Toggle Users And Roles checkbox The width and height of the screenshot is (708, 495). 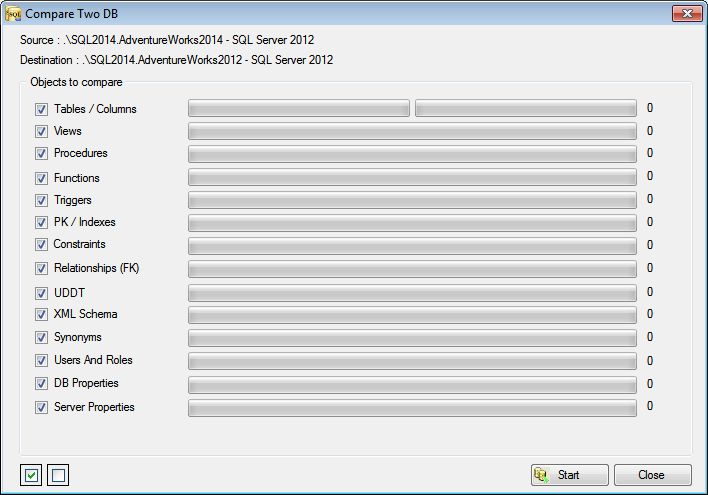click(x=41, y=360)
